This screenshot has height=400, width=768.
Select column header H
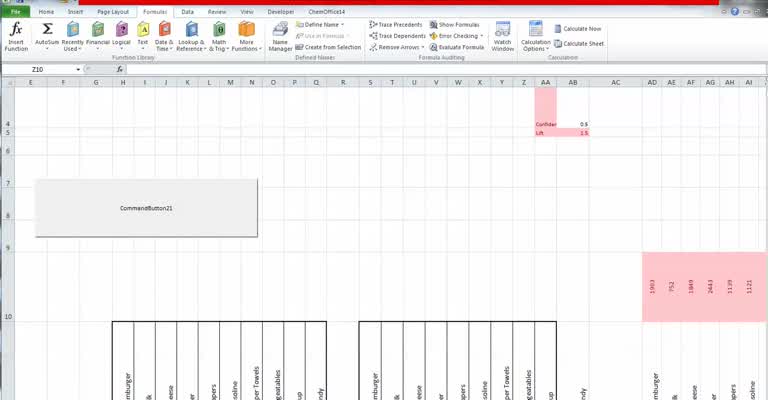tap(123, 83)
